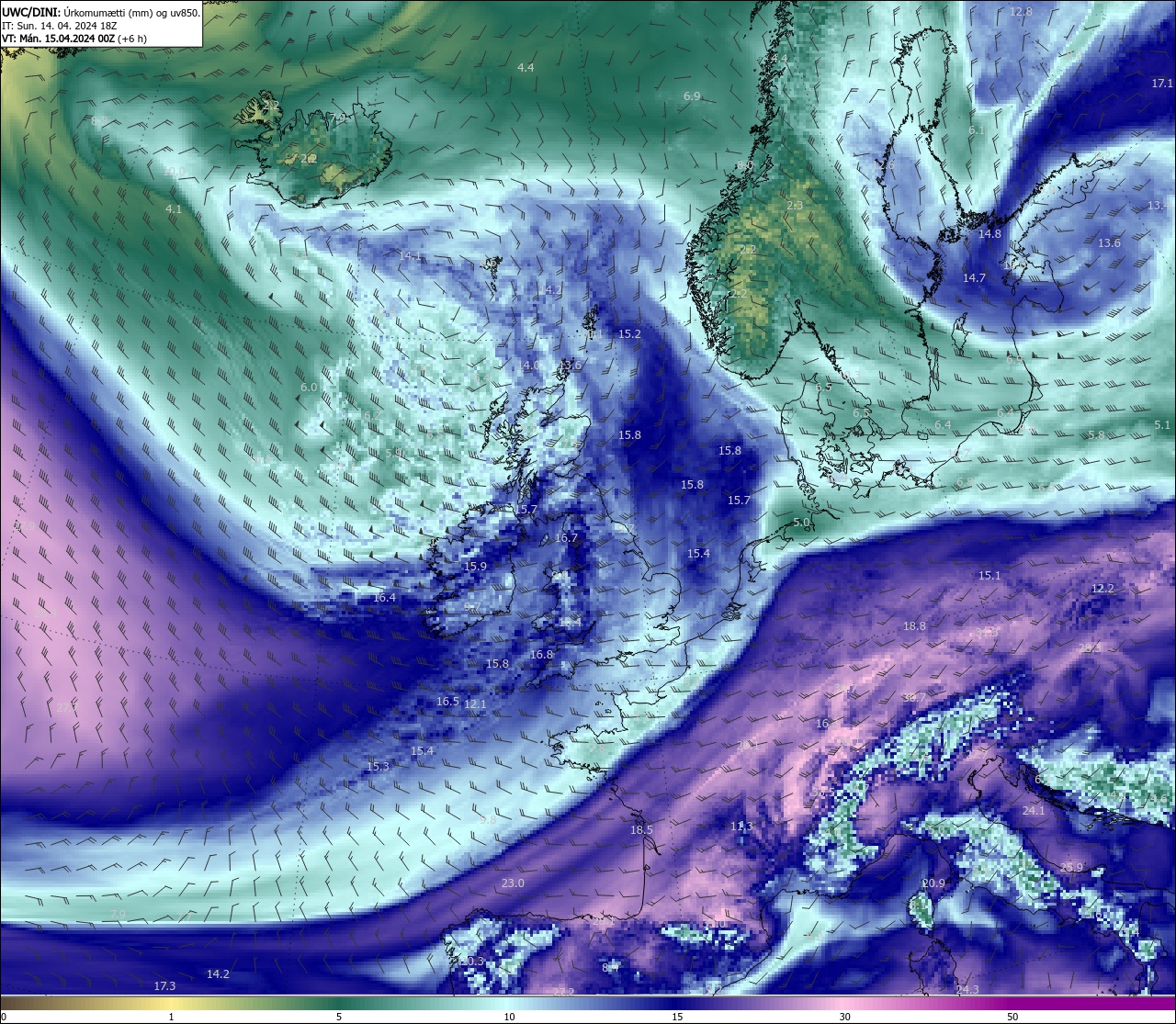Click the 12.8 value at the top edge
The image size is (1176, 1024).
tap(1021, 12)
